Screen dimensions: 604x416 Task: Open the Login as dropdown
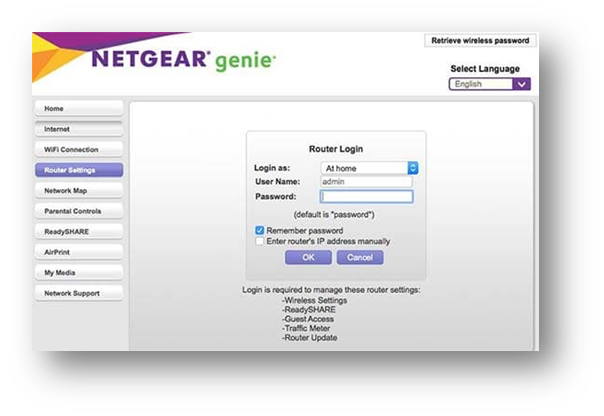coord(369,168)
